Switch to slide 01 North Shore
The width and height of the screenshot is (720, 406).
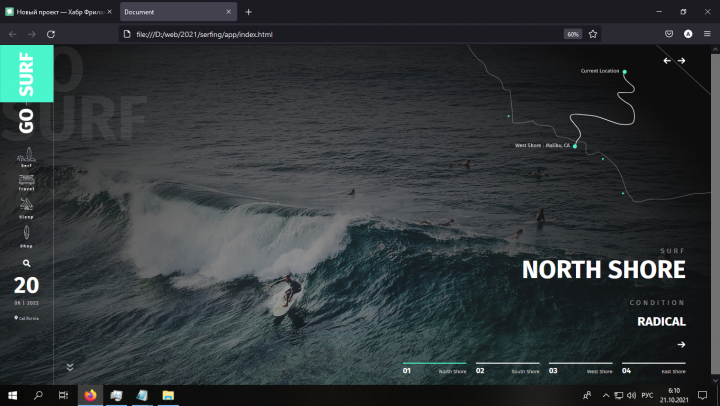434,368
